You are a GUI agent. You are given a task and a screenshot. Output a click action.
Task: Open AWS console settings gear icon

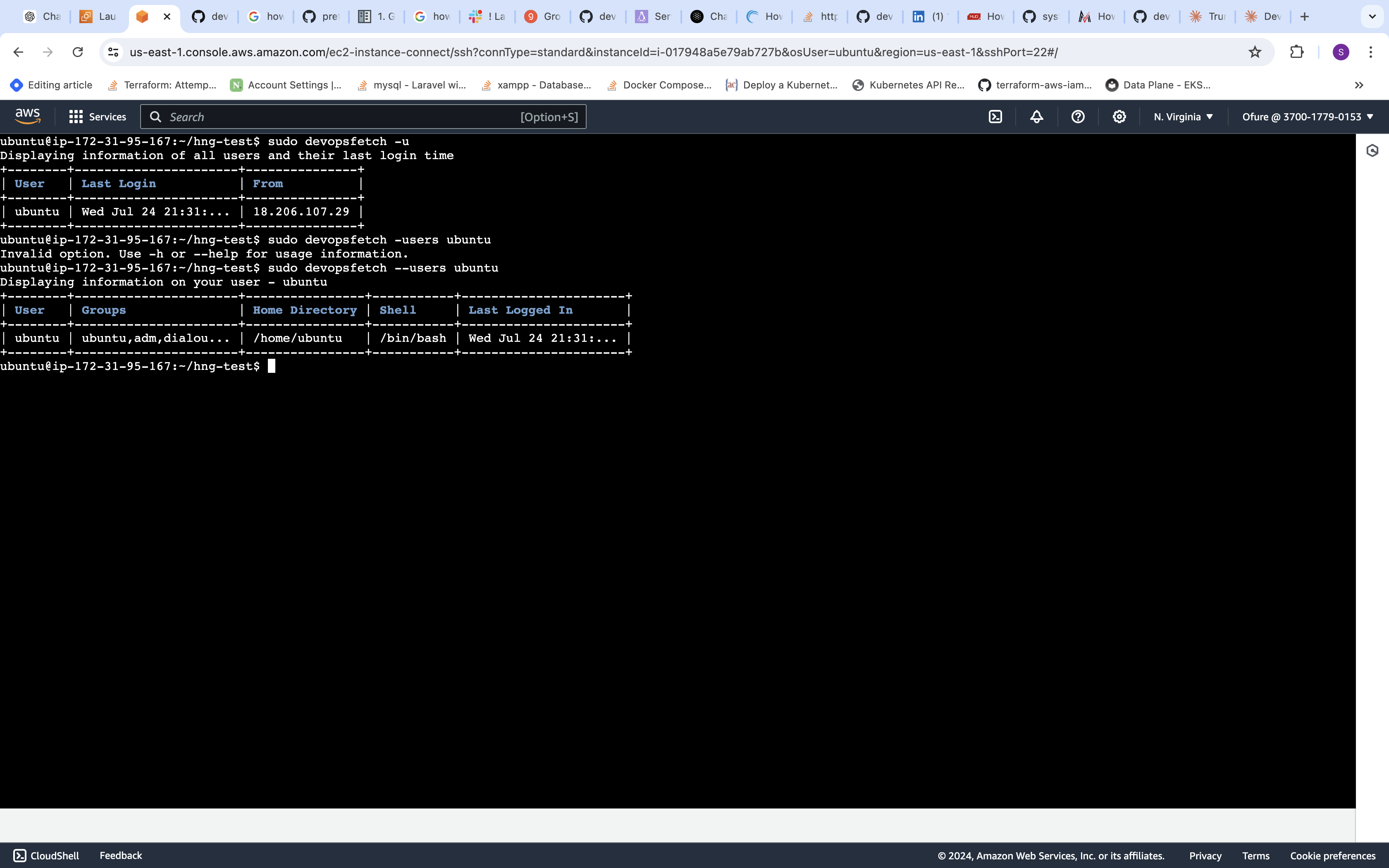[x=1119, y=117]
